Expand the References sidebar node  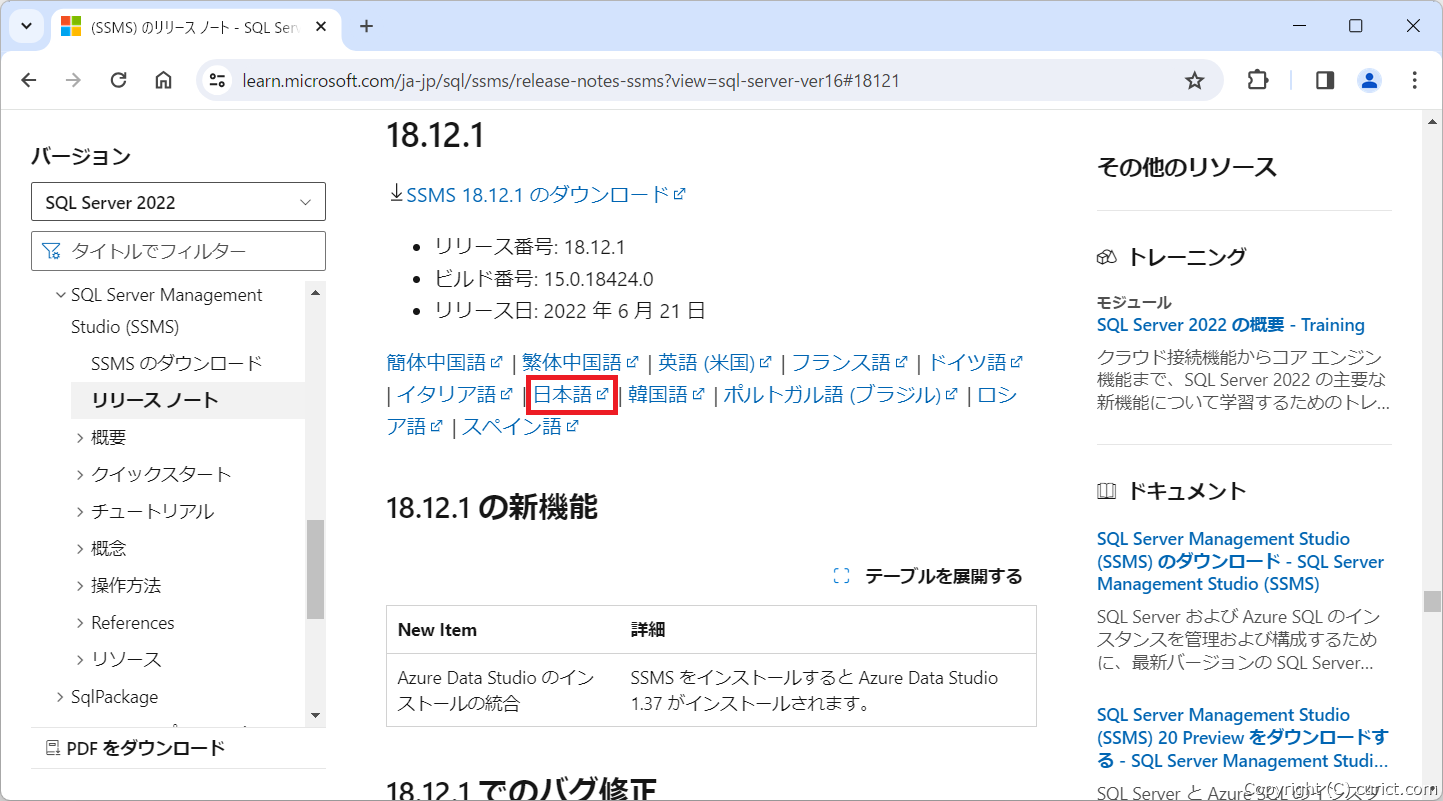pos(79,622)
